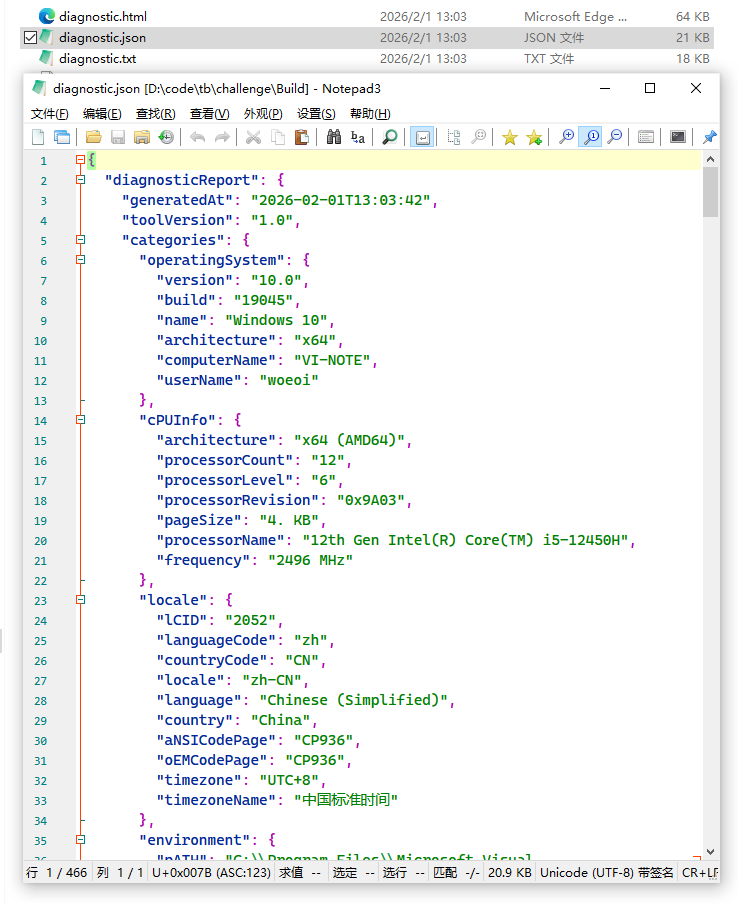Screen dimensions: 738x904
Task: Click the Zoom out magnifier icon
Action: (615, 137)
